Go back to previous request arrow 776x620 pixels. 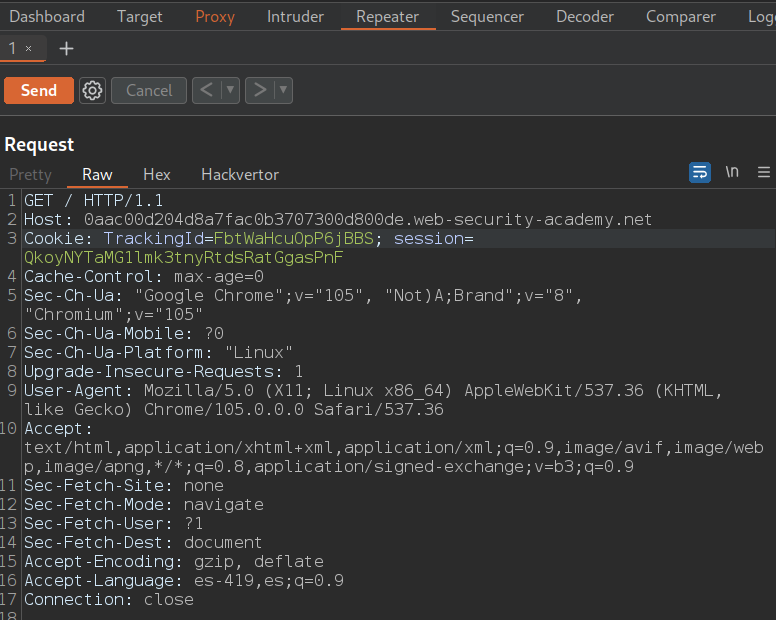(206, 90)
